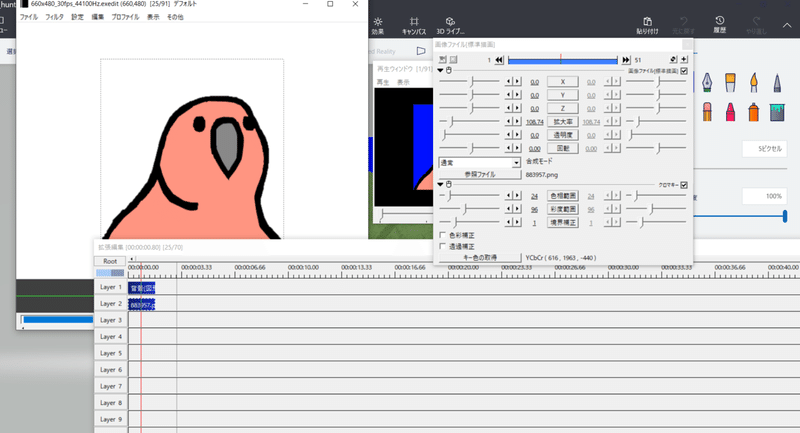
Task: Click the flag icon in Paint 3D
Action: [x=421, y=51]
